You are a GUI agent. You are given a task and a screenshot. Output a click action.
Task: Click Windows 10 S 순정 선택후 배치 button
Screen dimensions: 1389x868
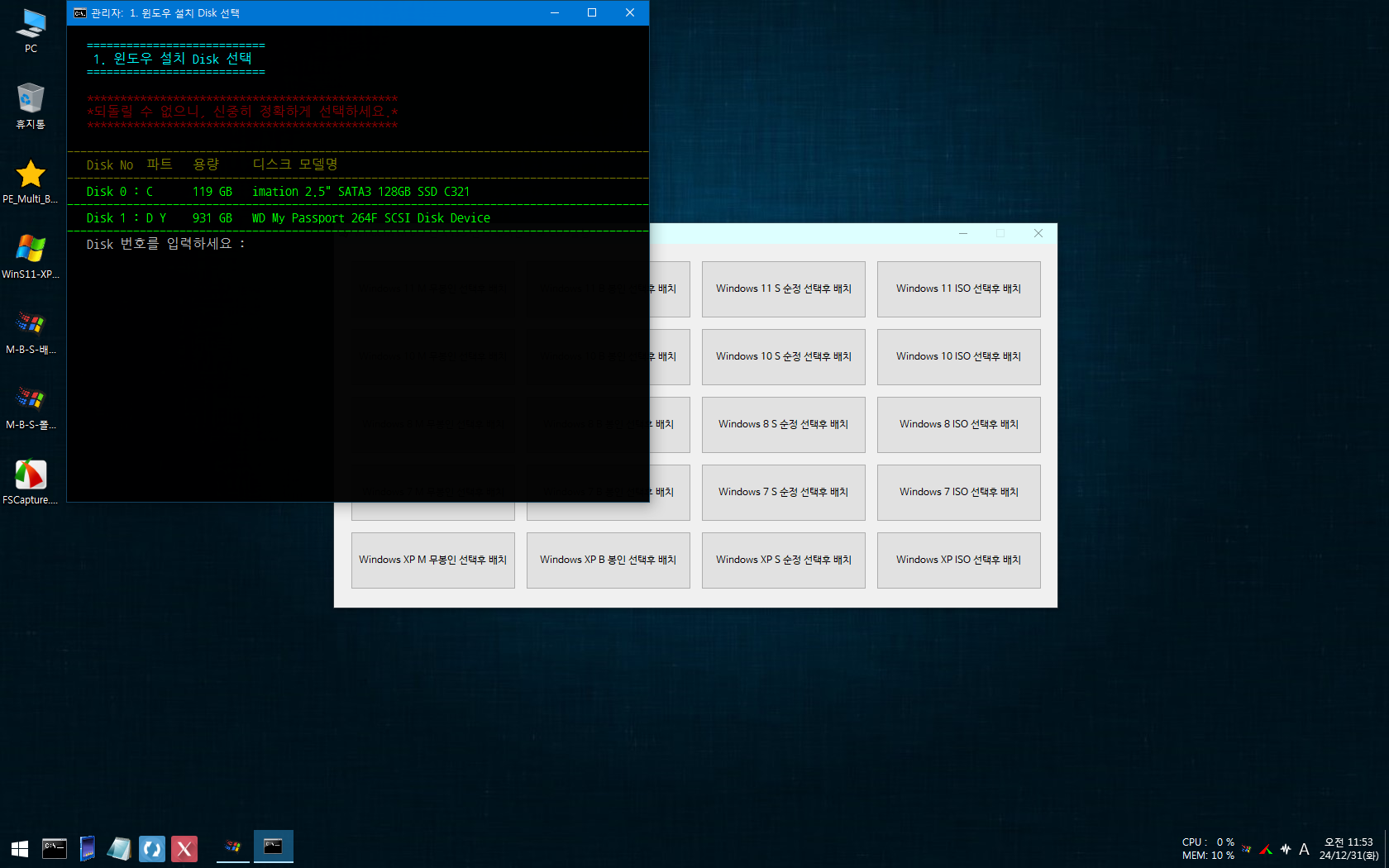784,357
